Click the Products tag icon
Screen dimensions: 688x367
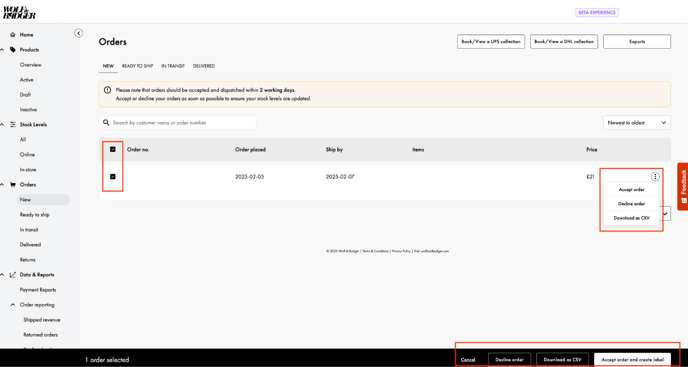(13, 50)
